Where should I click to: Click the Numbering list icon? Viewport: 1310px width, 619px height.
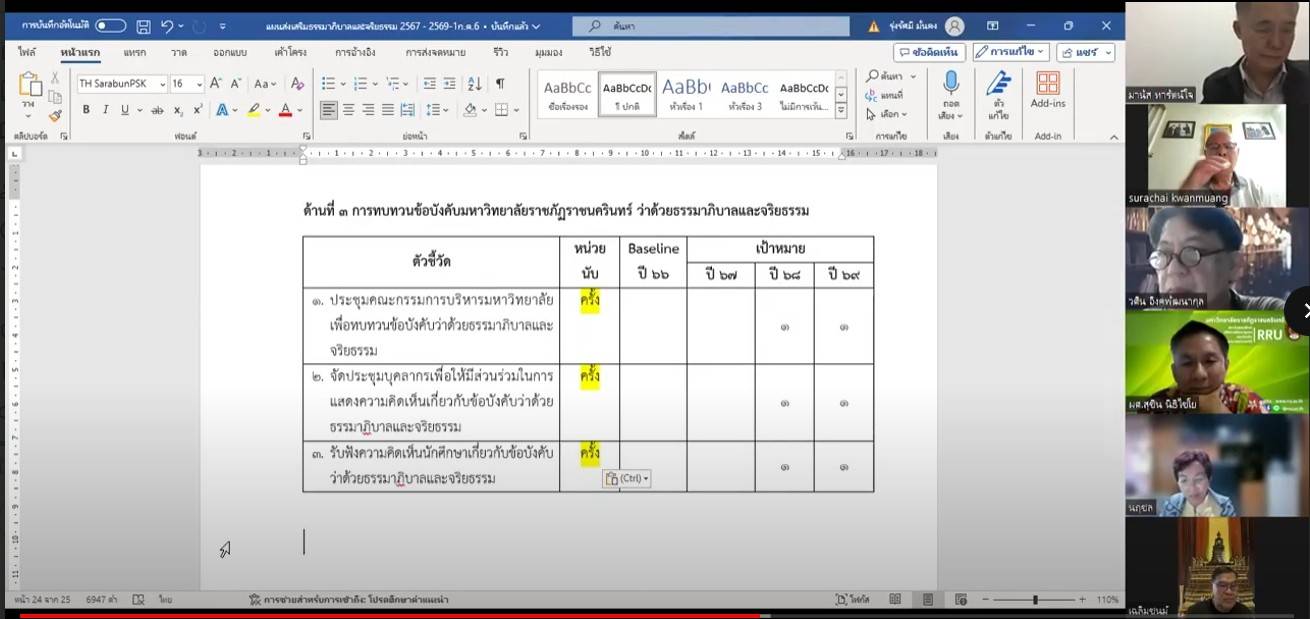tap(360, 84)
